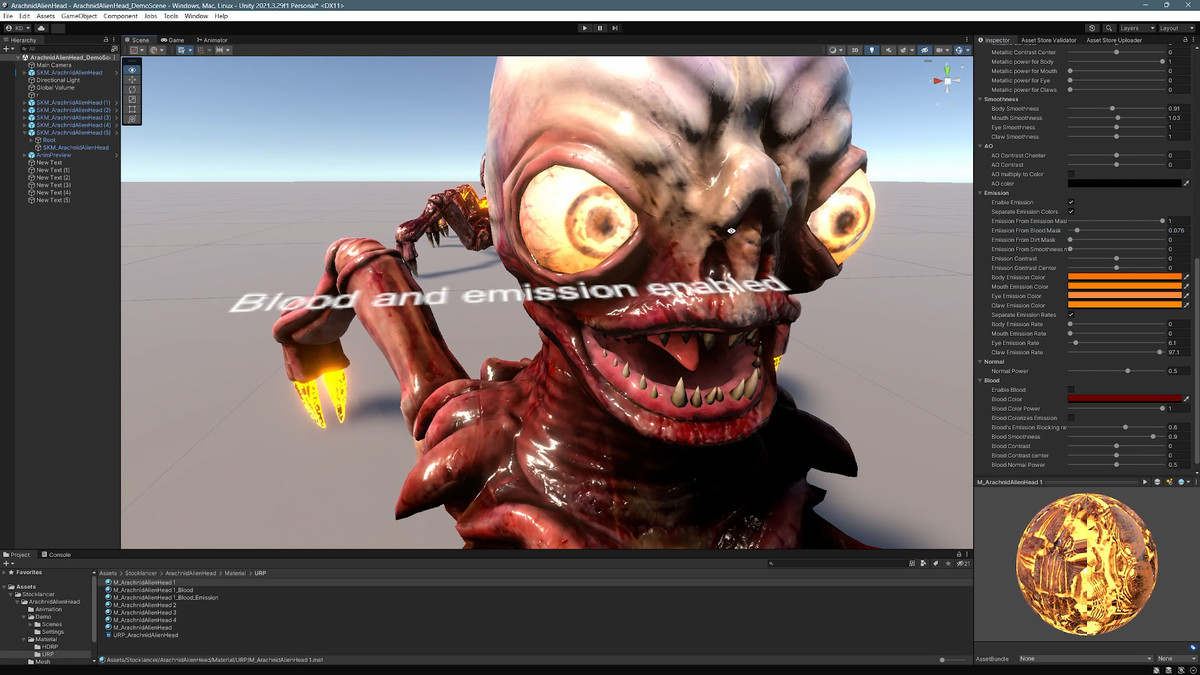Screen dimensions: 1200x675
Task: Collapse the Emission section in Inspector
Action: click(981, 193)
